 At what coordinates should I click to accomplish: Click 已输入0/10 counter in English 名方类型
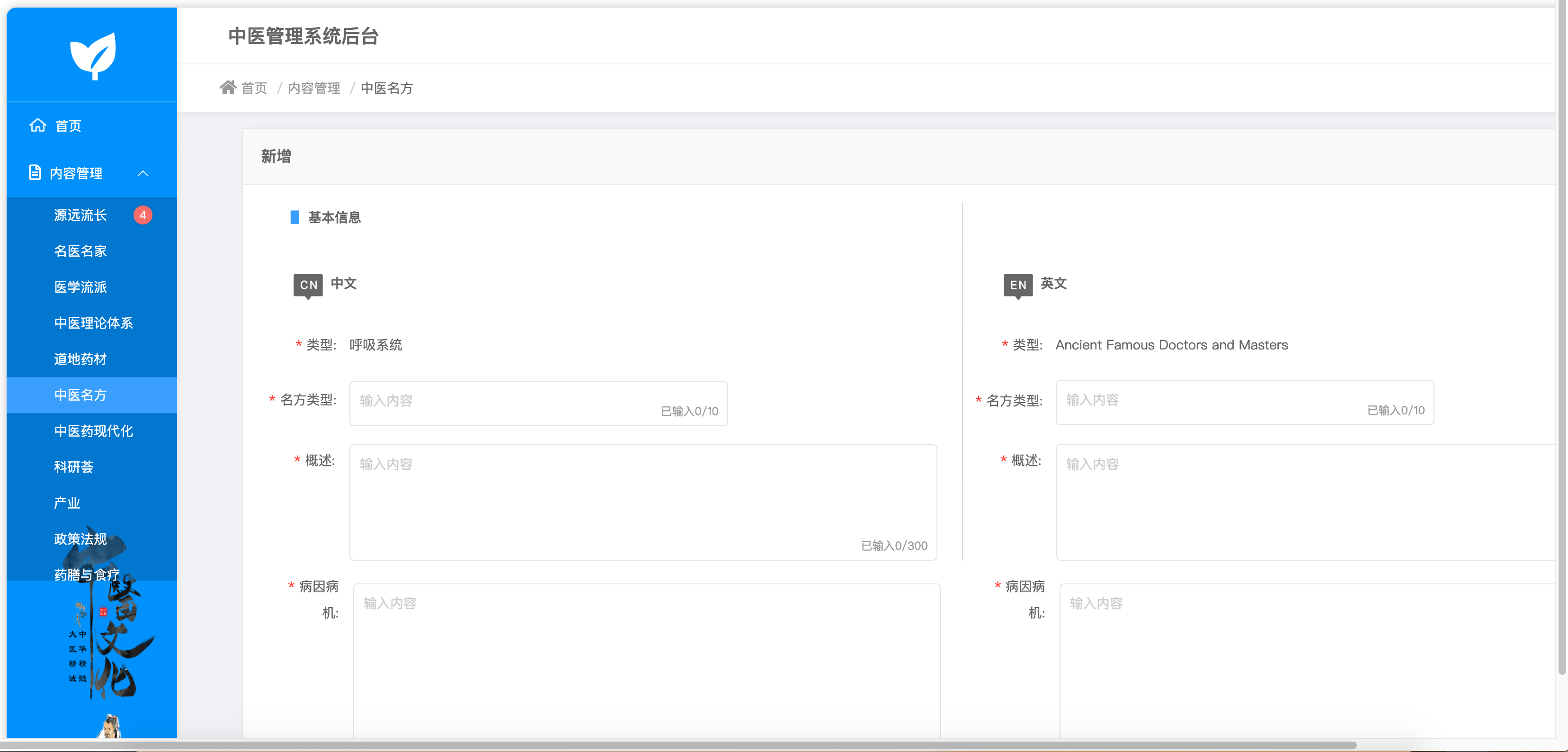[1396, 411]
